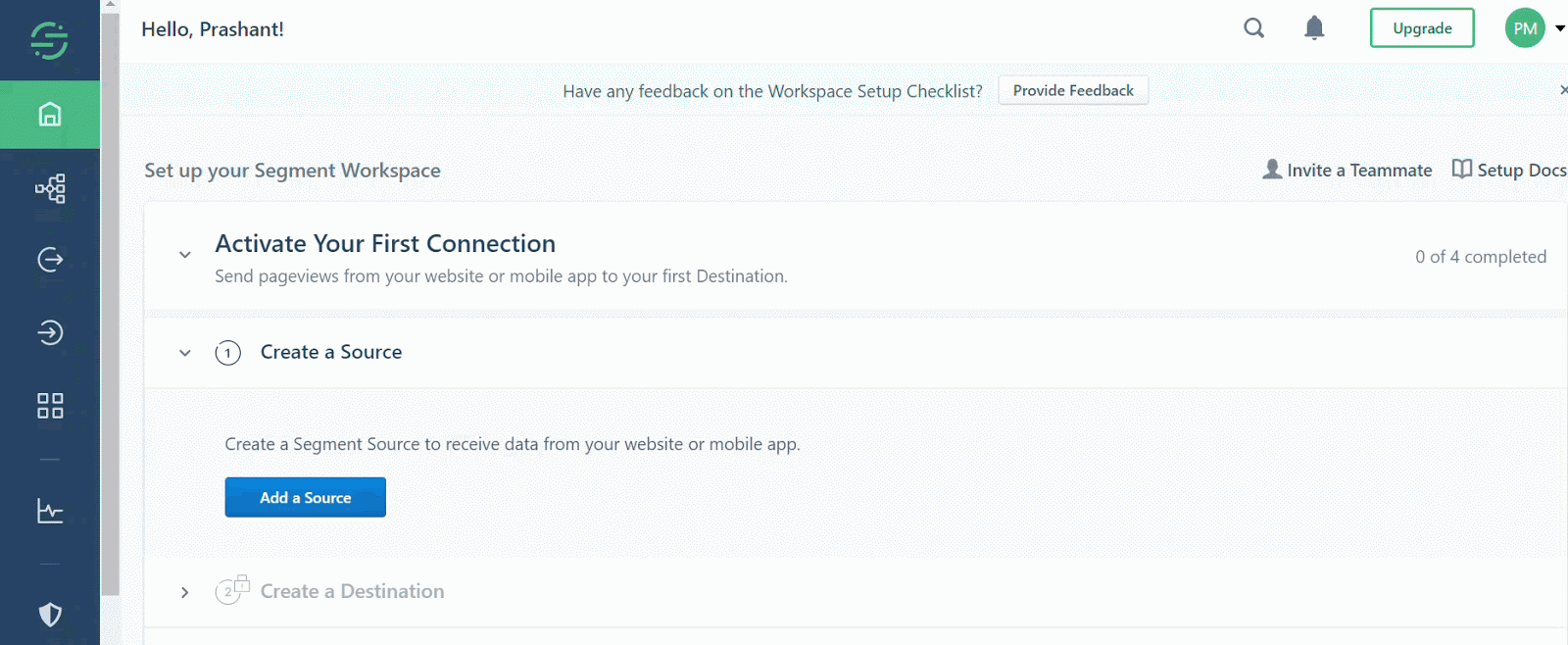Viewport: 1568px width, 645px height.
Task: Click the Upgrade button
Action: [x=1422, y=28]
